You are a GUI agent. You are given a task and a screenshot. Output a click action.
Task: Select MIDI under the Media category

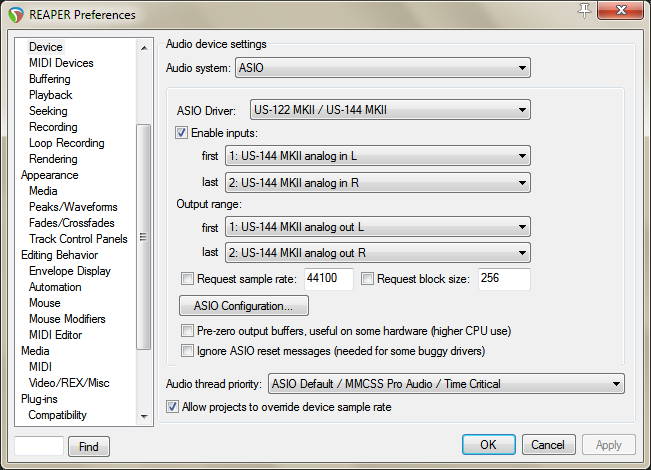point(40,367)
